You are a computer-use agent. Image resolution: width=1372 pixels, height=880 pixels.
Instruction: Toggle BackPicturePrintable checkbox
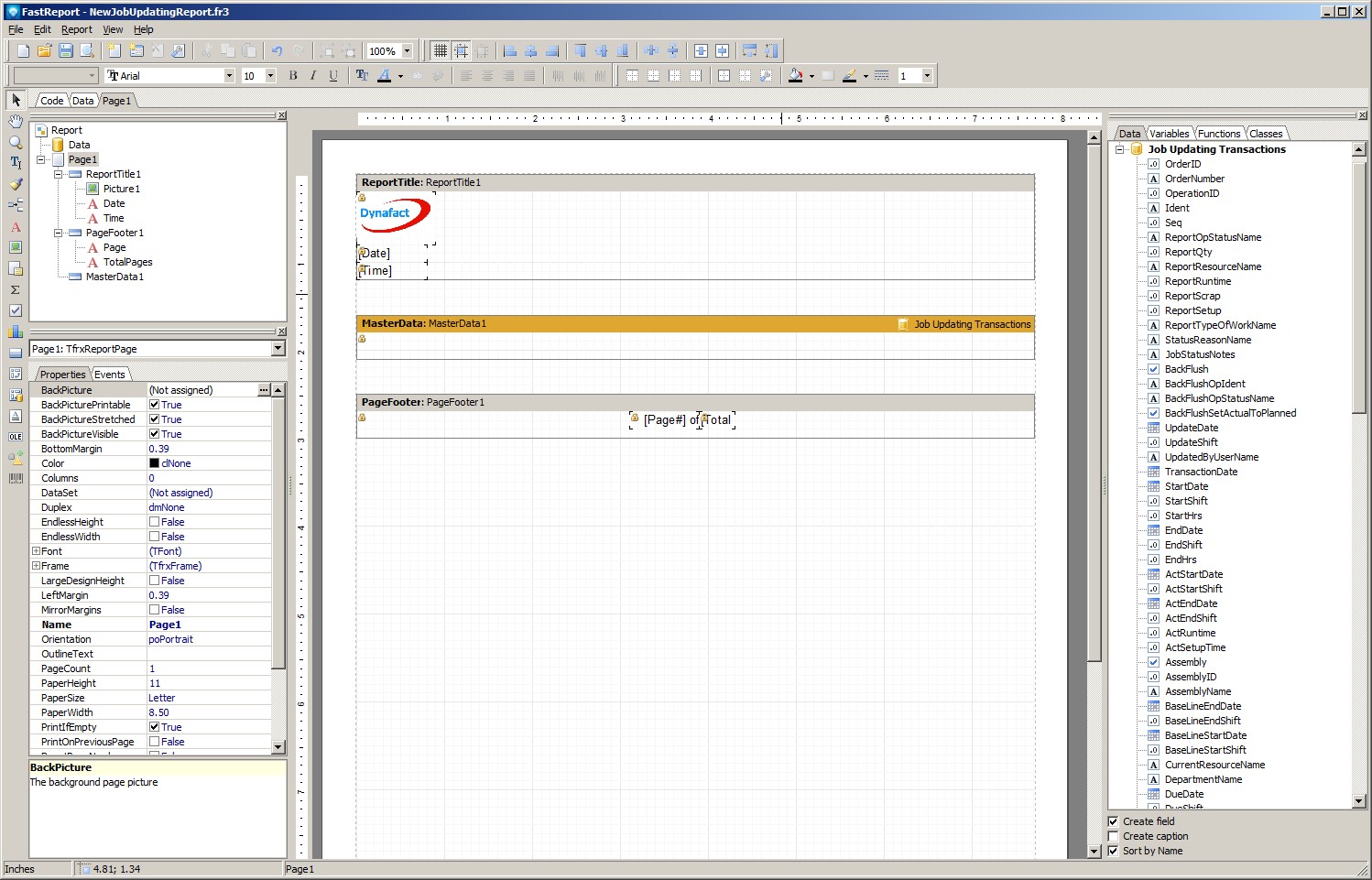click(155, 405)
